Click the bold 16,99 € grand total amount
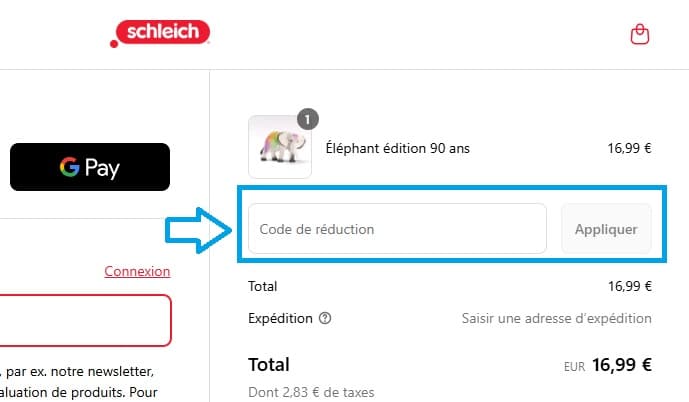Image resolution: width=689 pixels, height=402 pixels. point(621,365)
